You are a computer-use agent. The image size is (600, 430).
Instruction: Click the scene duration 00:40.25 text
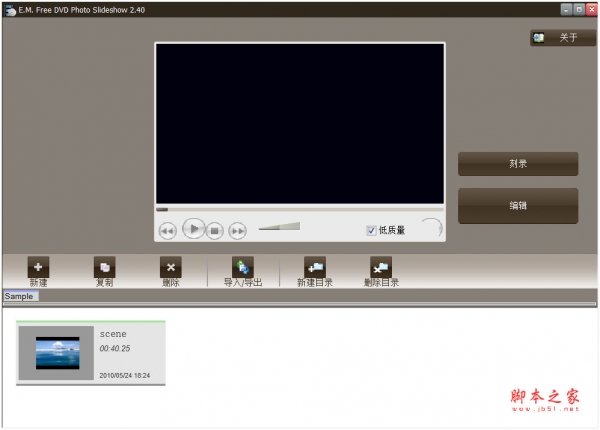115,349
